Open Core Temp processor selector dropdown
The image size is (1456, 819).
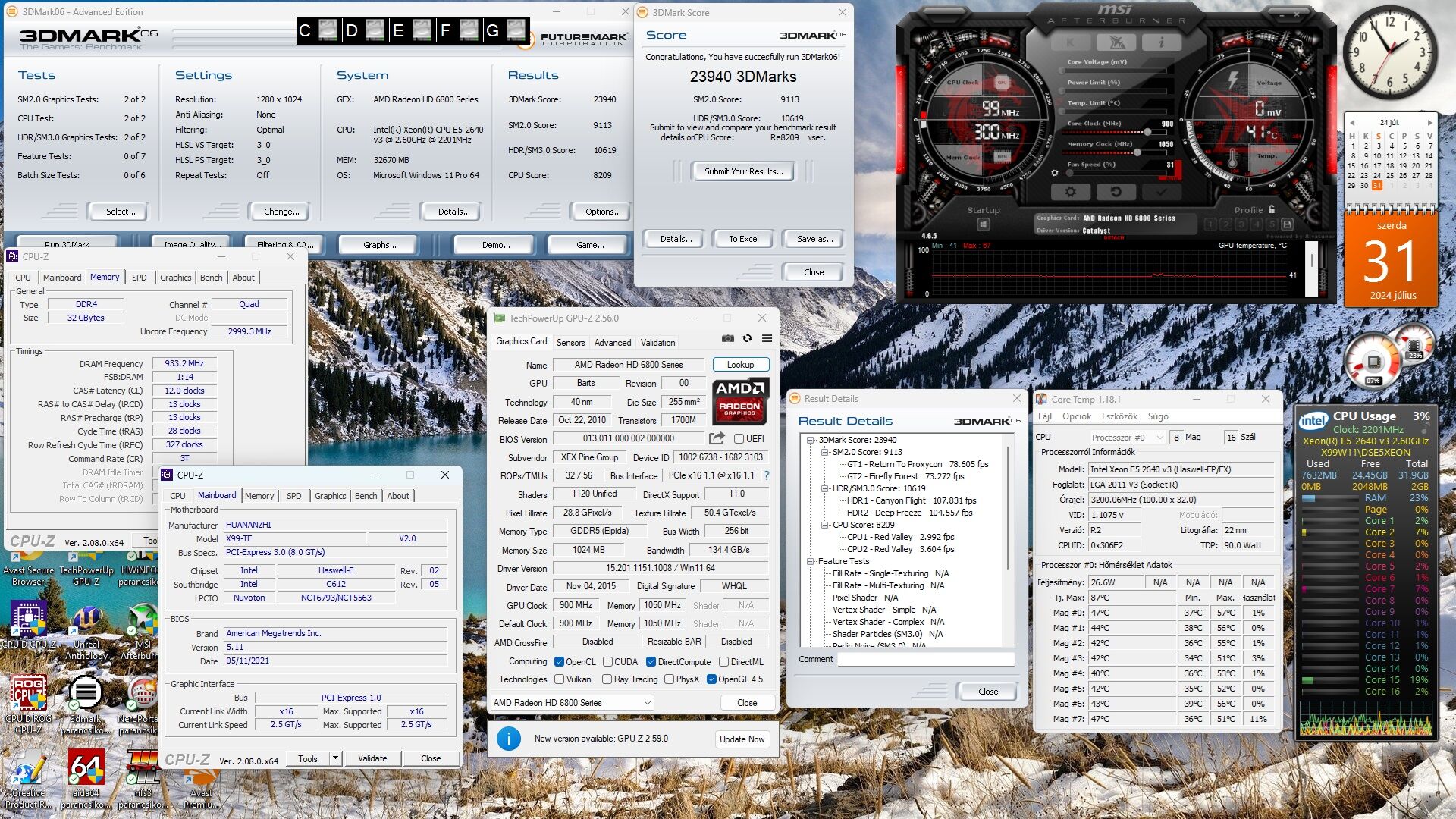click(1127, 438)
